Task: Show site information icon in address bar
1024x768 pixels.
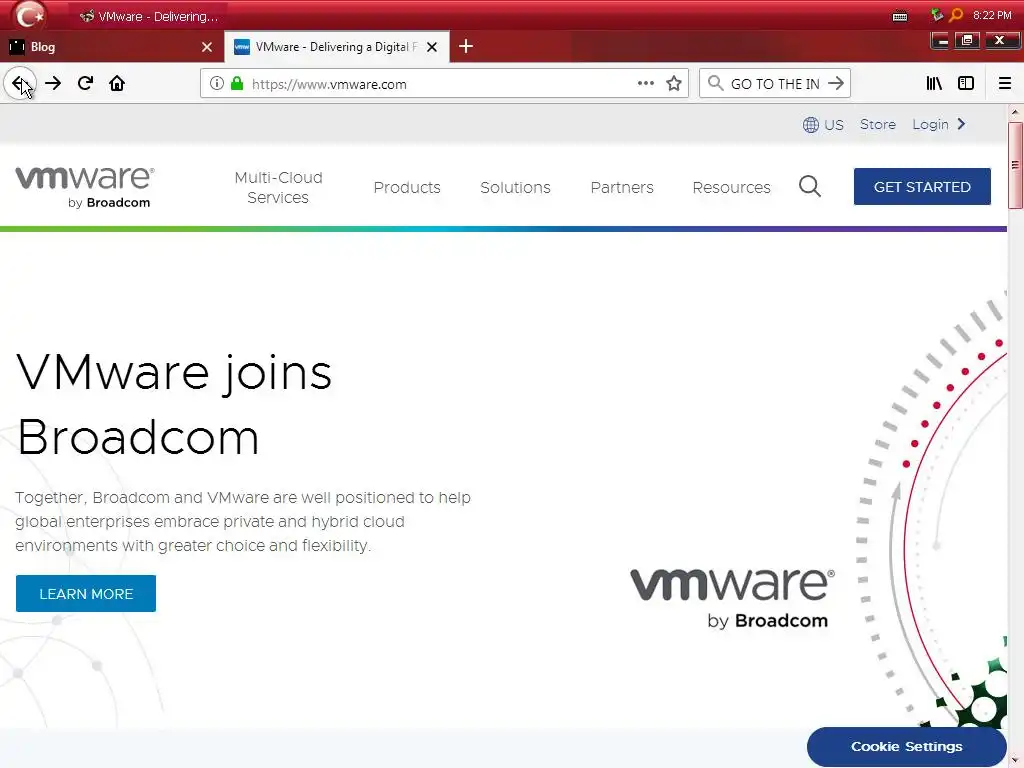Action: 217,83
